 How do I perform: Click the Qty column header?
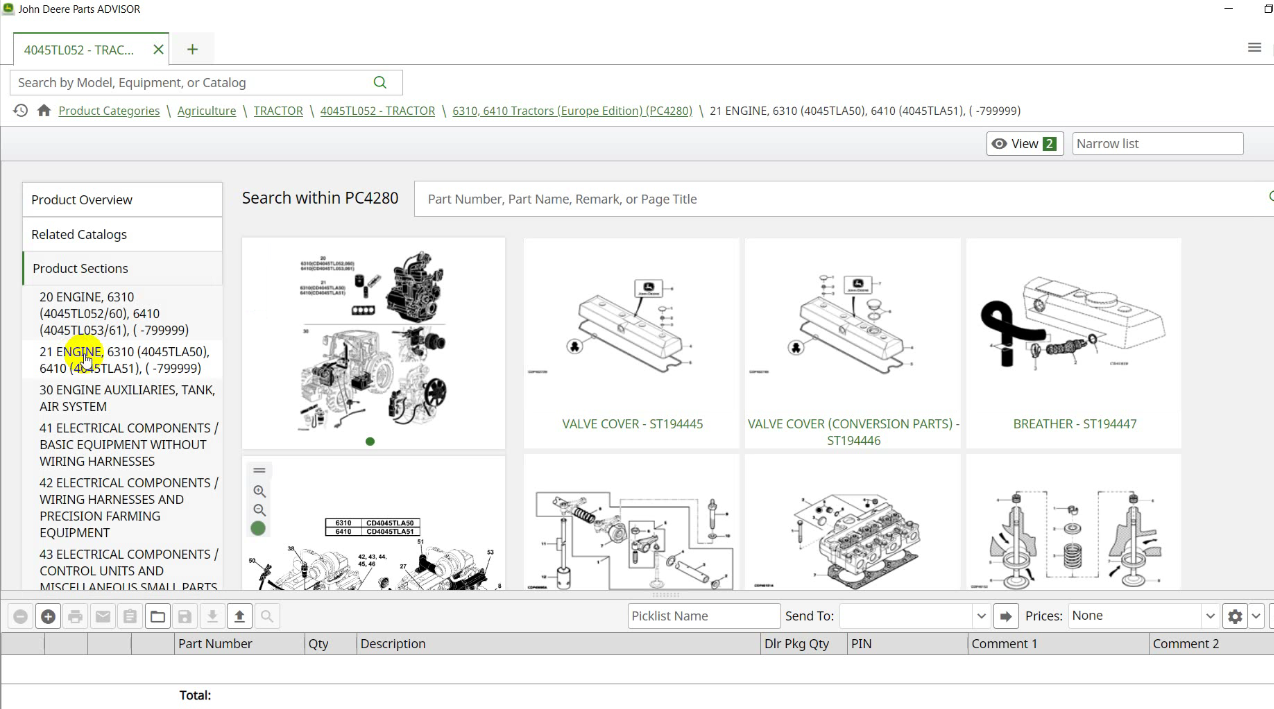coord(330,644)
